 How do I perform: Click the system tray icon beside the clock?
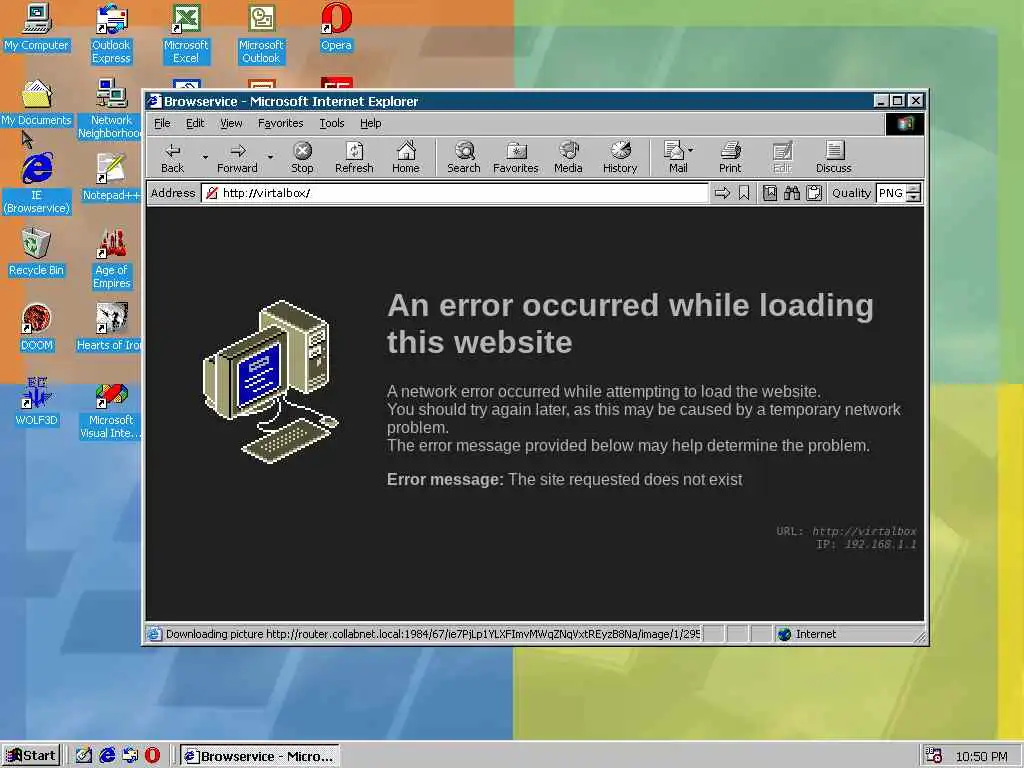coord(934,756)
